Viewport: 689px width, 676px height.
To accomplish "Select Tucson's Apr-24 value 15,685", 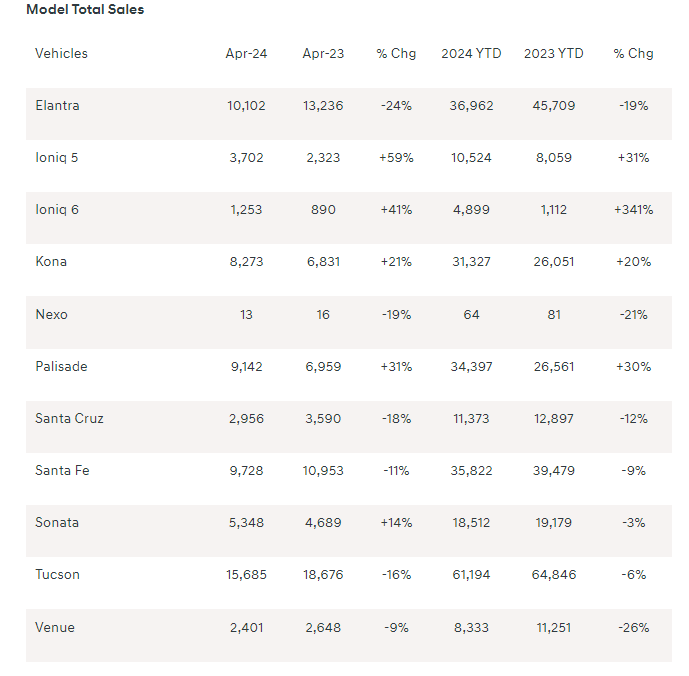I will click(x=246, y=574).
